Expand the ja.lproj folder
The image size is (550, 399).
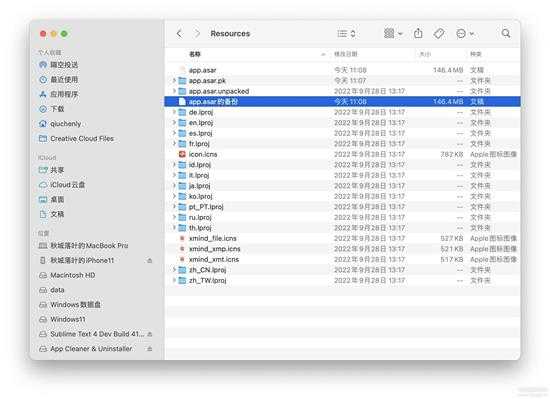click(x=174, y=186)
